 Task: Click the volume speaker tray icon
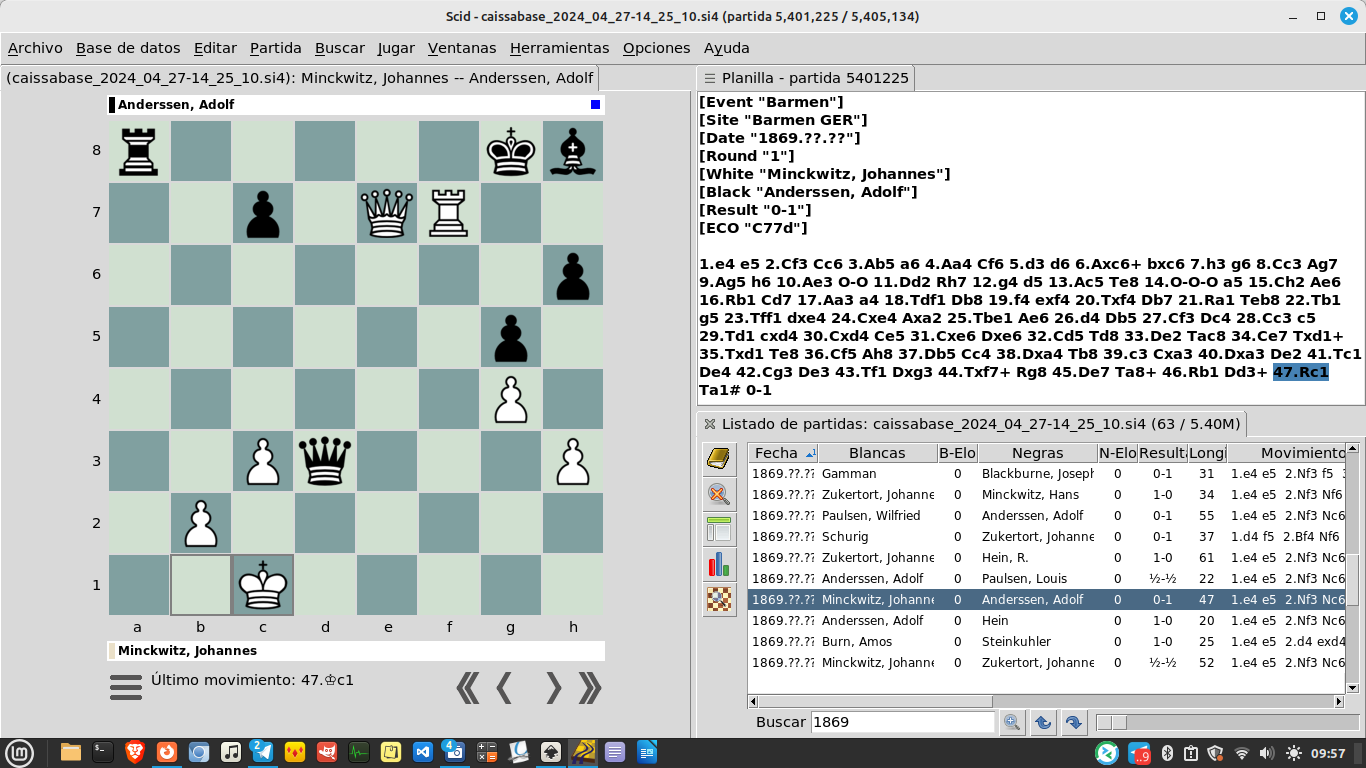[1267, 753]
